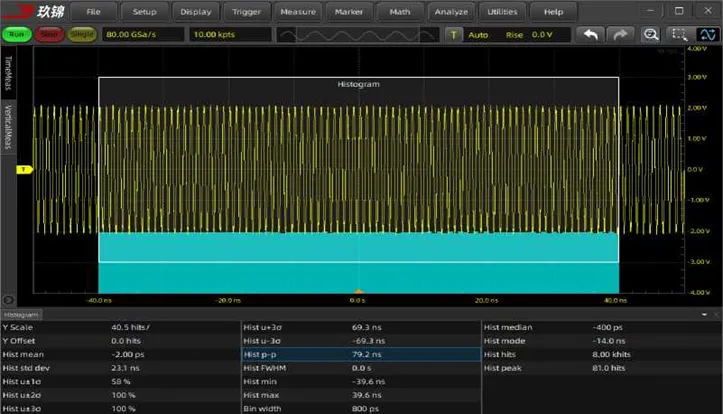Image resolution: width=723 pixels, height=414 pixels.
Task: Click the waveform overview navigation bar
Action: point(356,34)
